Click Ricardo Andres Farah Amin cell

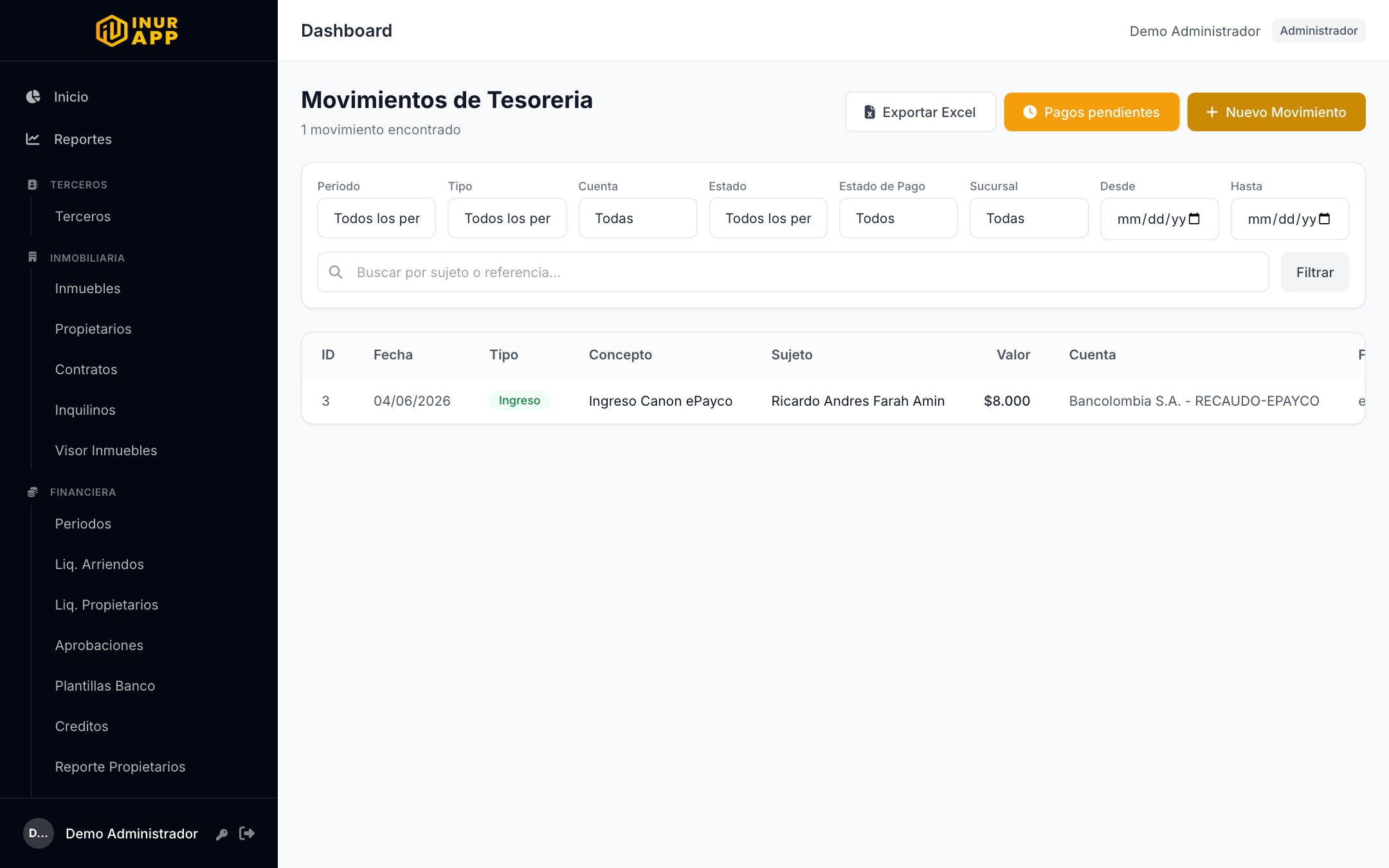858,401
